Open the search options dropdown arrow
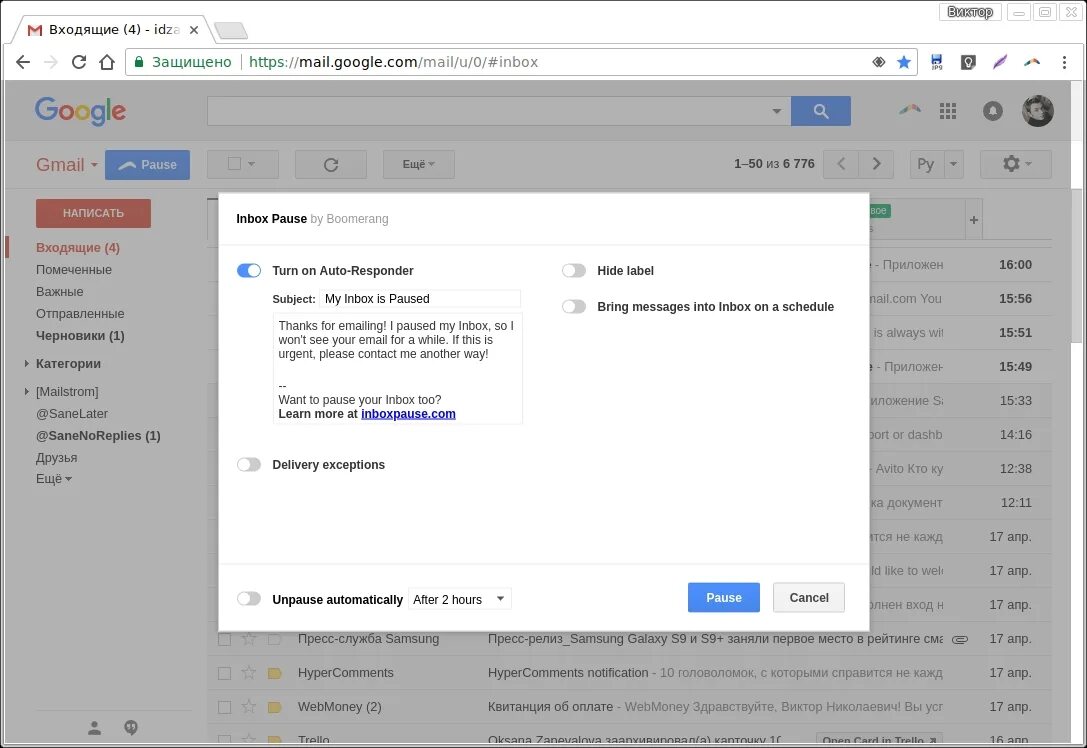Viewport: 1087px width, 748px height. (x=776, y=111)
